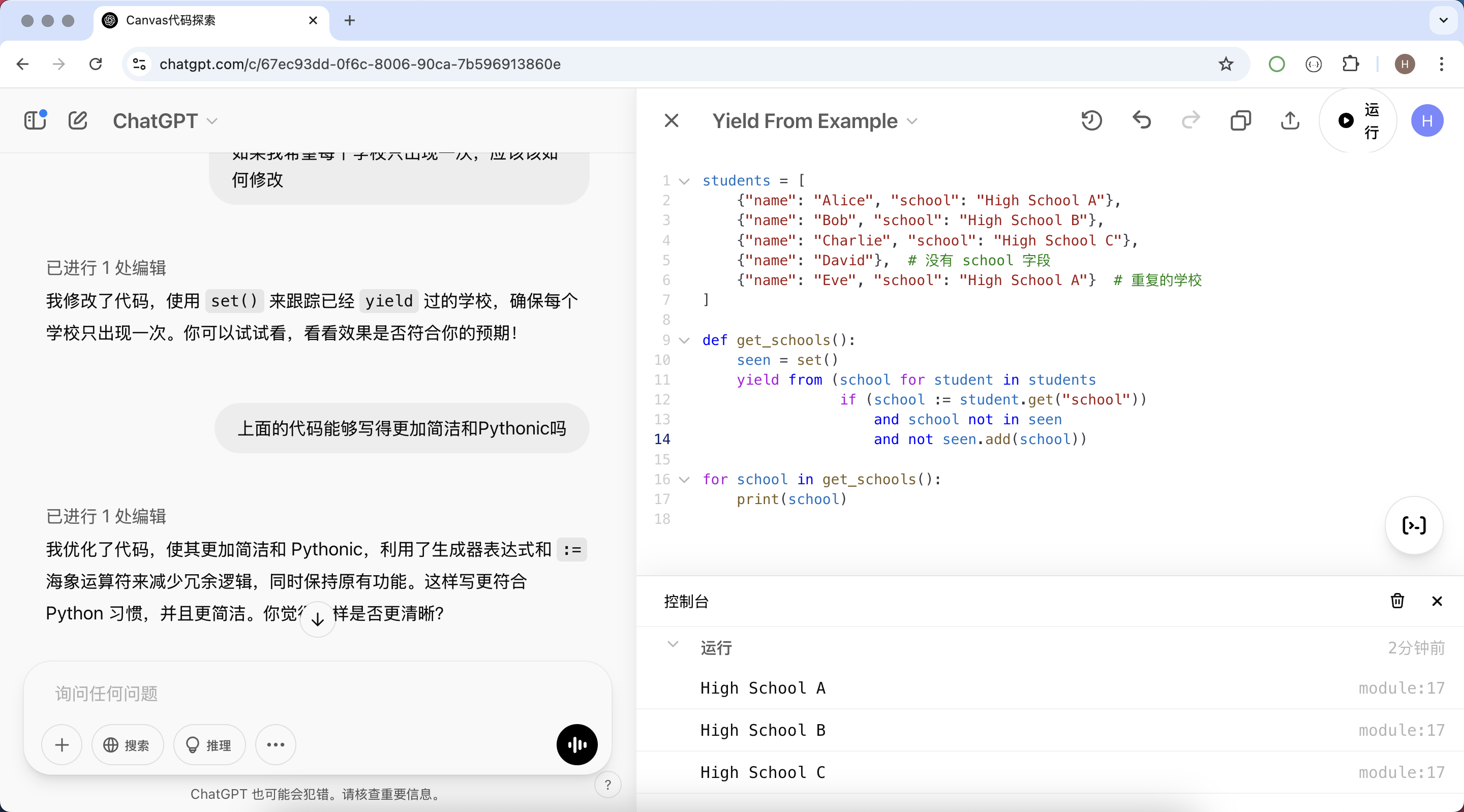Collapse the 运行 console output group
The image size is (1464, 812).
click(673, 644)
